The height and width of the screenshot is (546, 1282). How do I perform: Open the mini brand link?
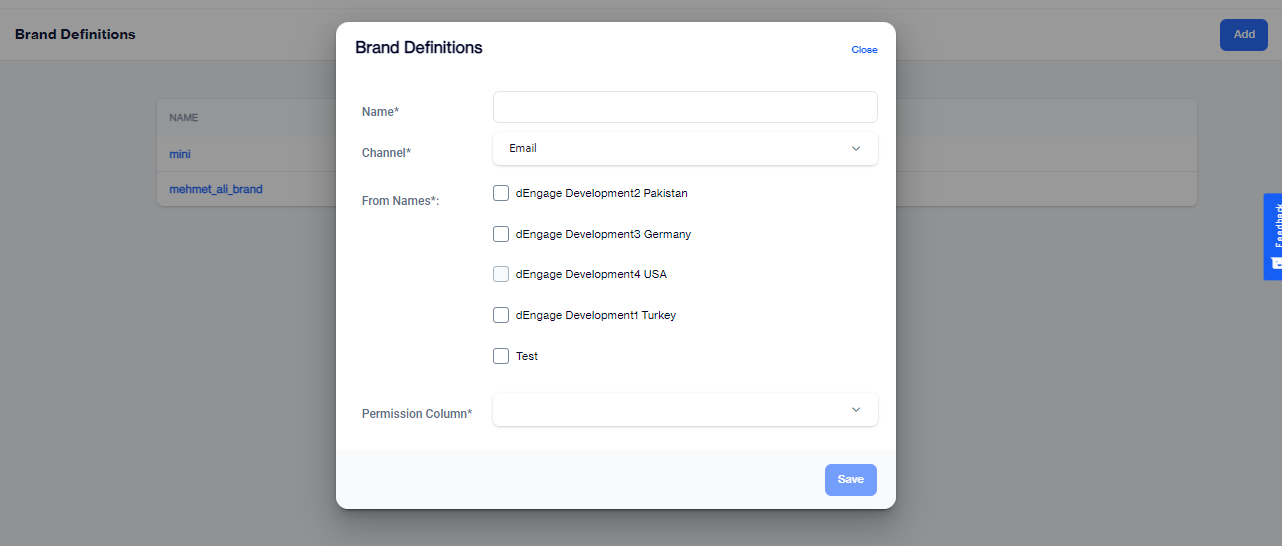tap(180, 154)
